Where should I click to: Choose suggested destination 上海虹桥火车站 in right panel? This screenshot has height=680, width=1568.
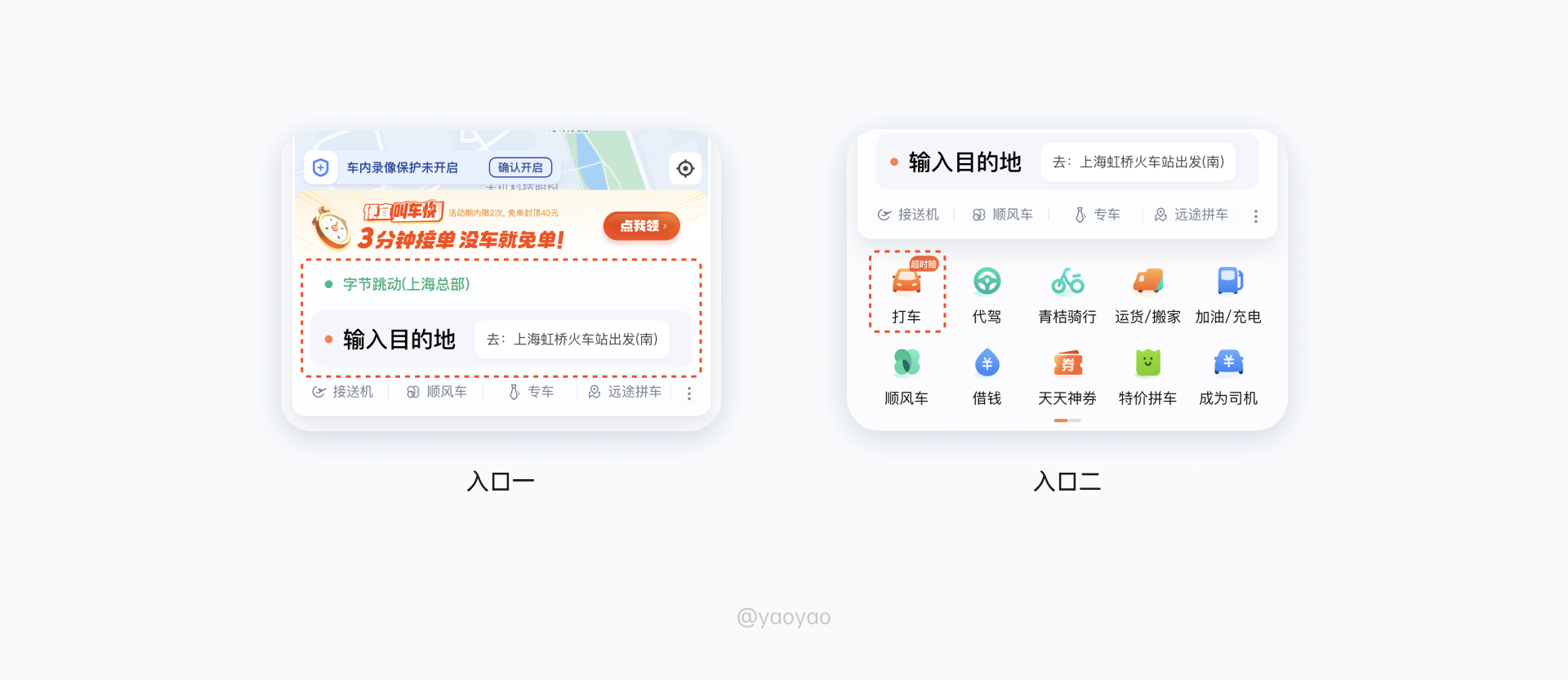pyautogui.click(x=1138, y=162)
